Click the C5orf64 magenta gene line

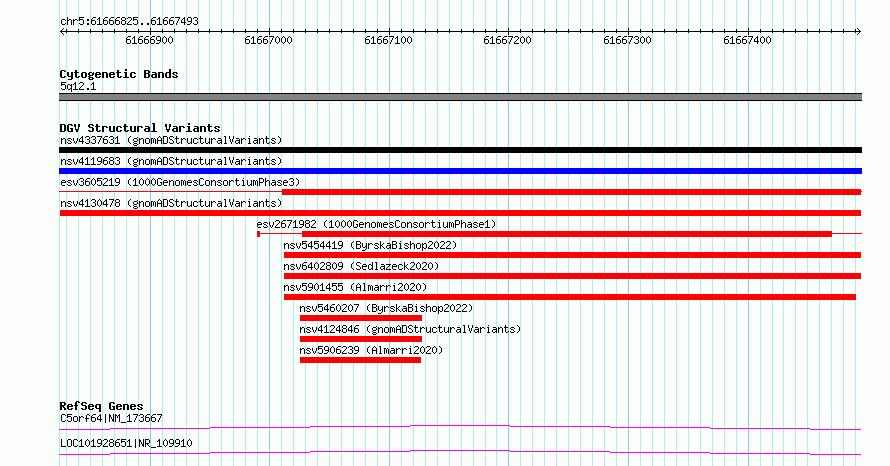pyautogui.click(x=460, y=427)
